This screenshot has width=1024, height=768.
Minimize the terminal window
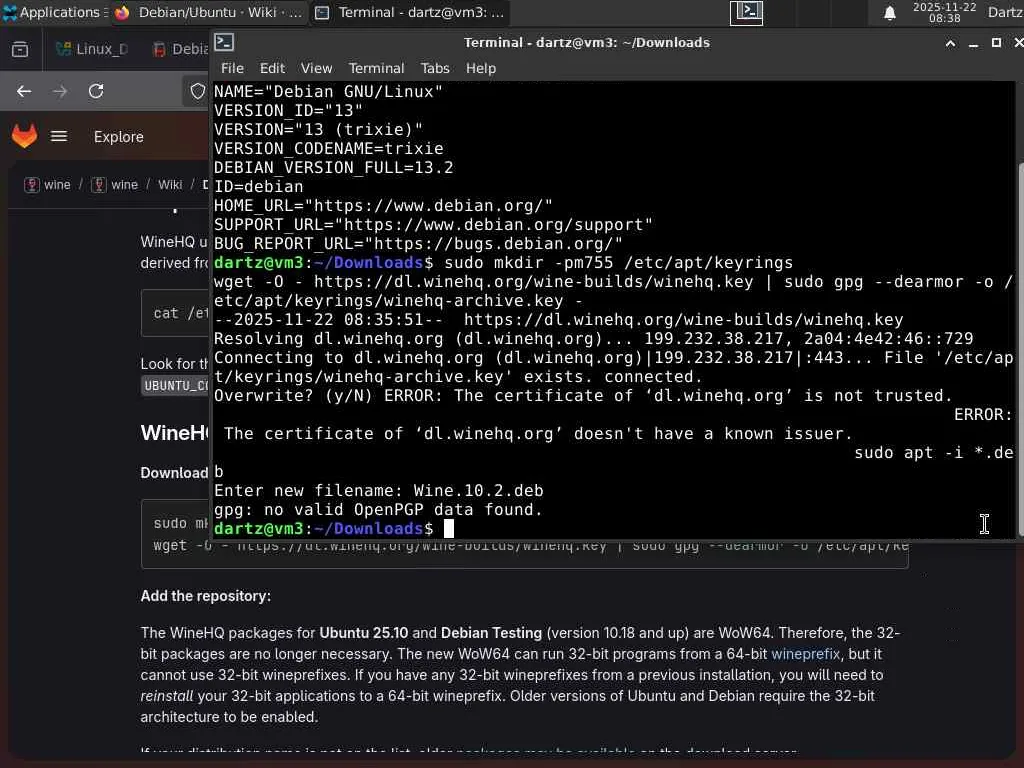[973, 43]
